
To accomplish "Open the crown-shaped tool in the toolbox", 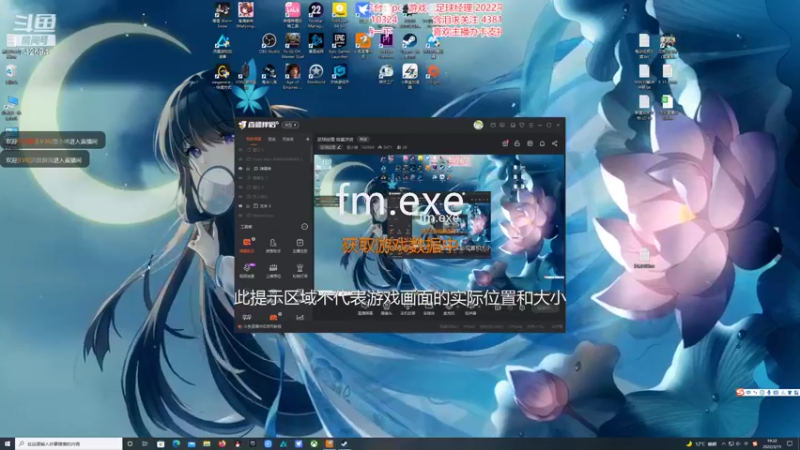I will [x=273, y=270].
